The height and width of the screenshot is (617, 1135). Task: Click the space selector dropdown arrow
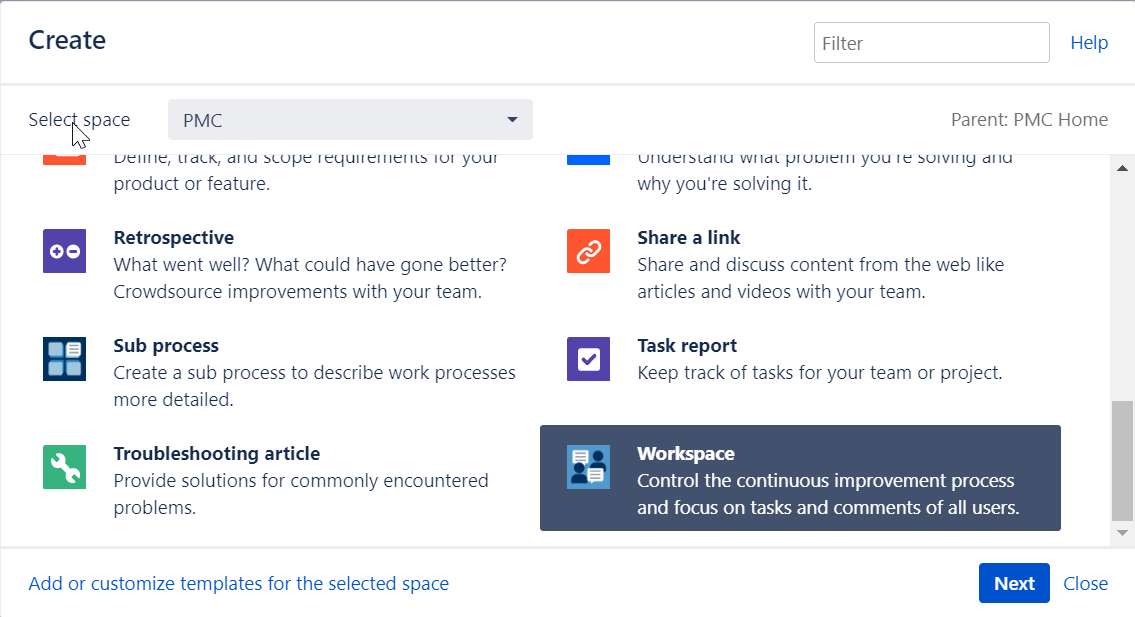[x=512, y=119]
